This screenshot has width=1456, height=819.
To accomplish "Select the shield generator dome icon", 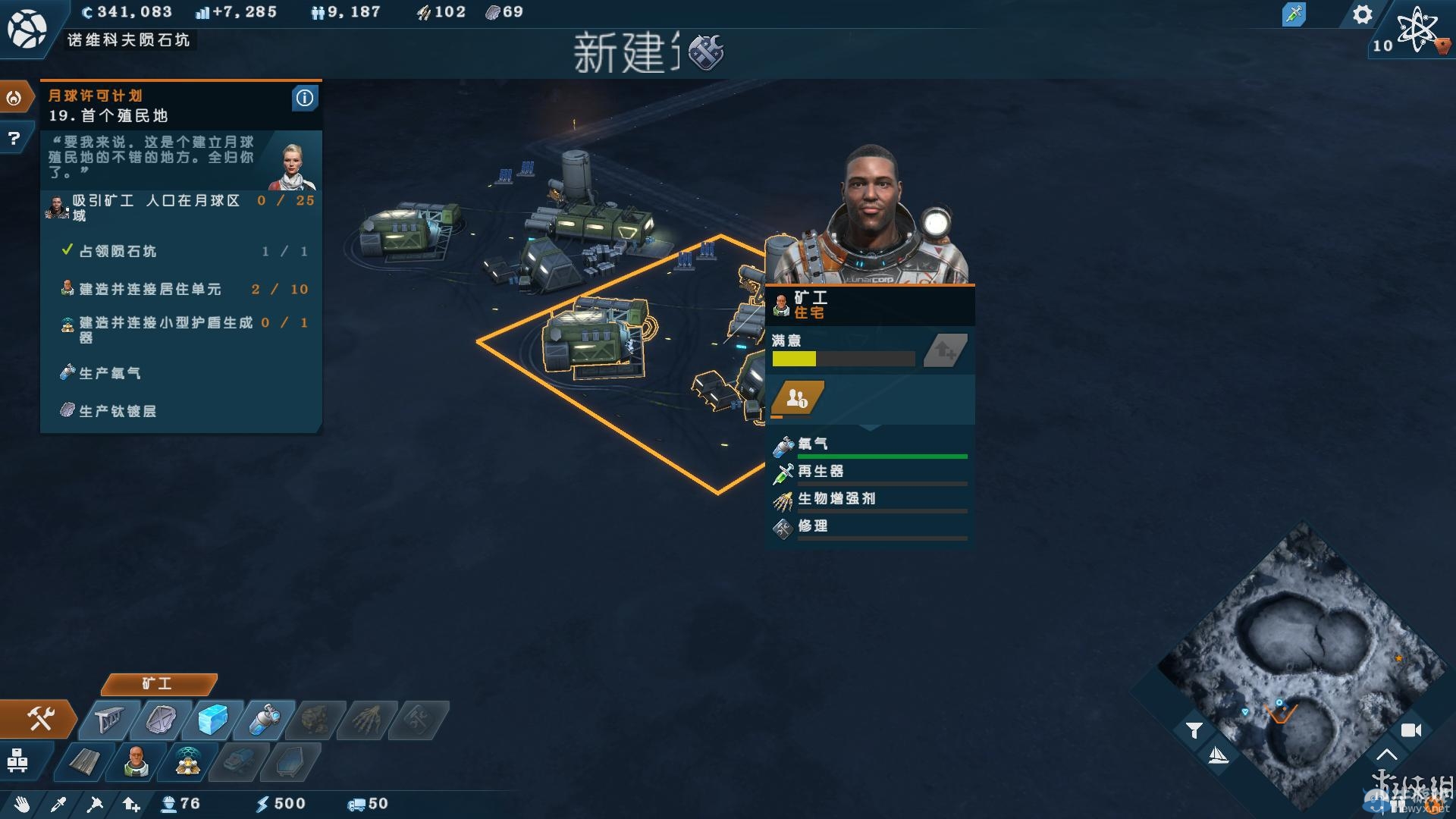I will point(187,761).
